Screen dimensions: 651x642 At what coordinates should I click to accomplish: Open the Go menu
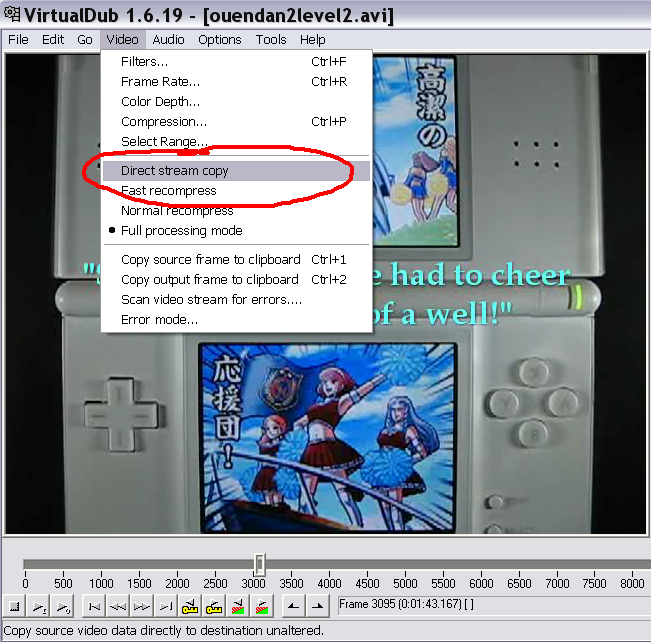tap(85, 39)
